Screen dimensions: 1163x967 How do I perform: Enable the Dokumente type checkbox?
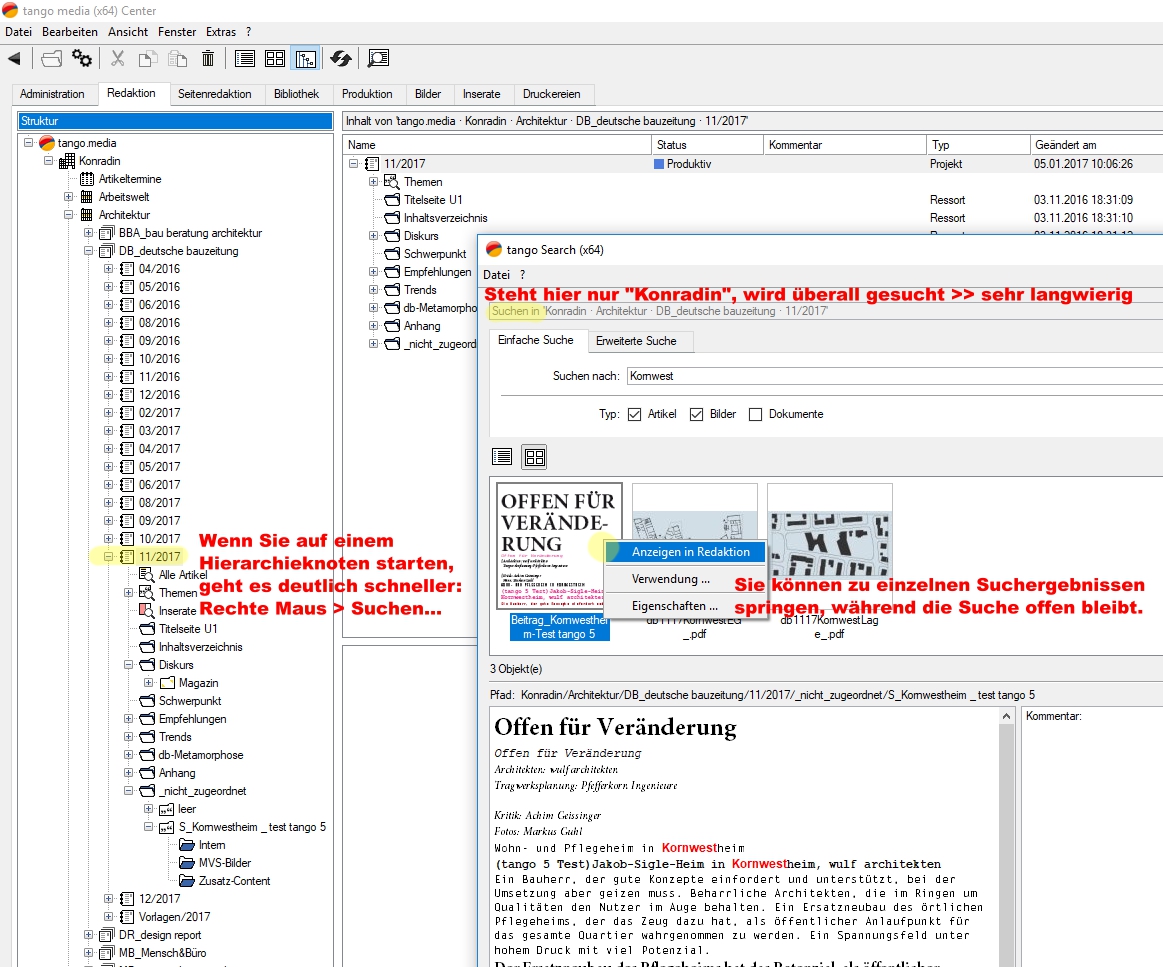pos(755,414)
